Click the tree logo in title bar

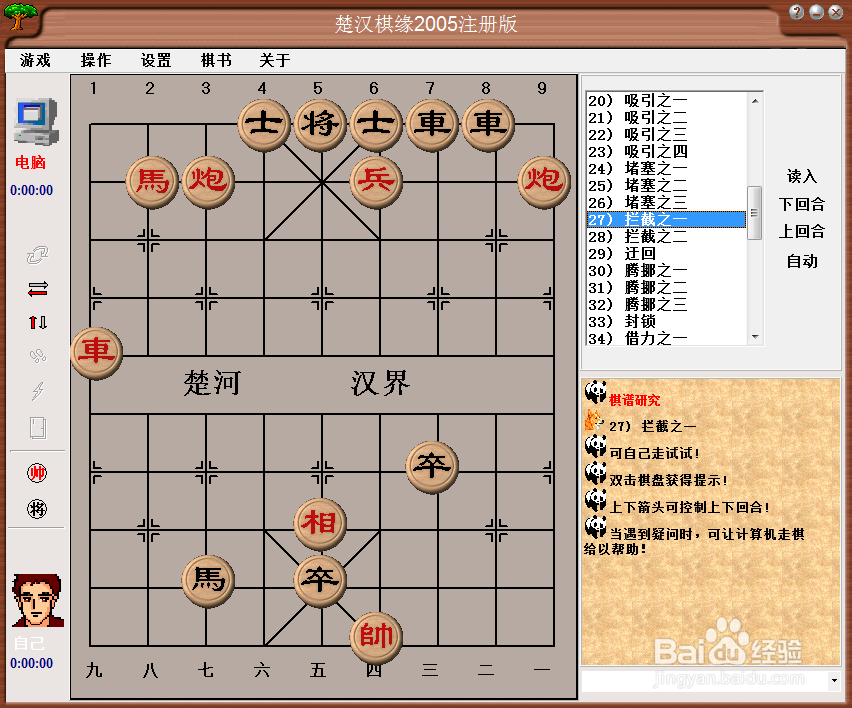[21, 16]
